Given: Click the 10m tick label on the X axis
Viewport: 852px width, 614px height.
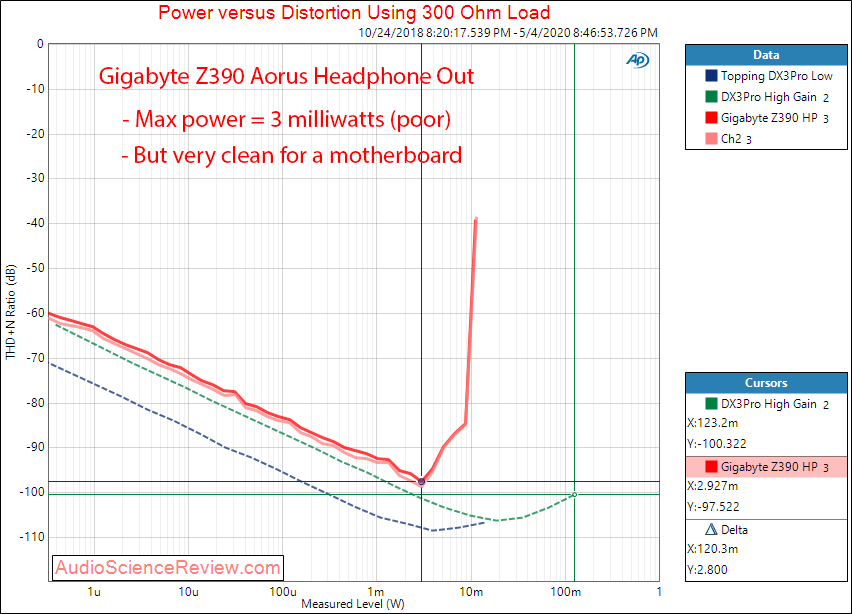Looking at the screenshot, I should point(471,592).
